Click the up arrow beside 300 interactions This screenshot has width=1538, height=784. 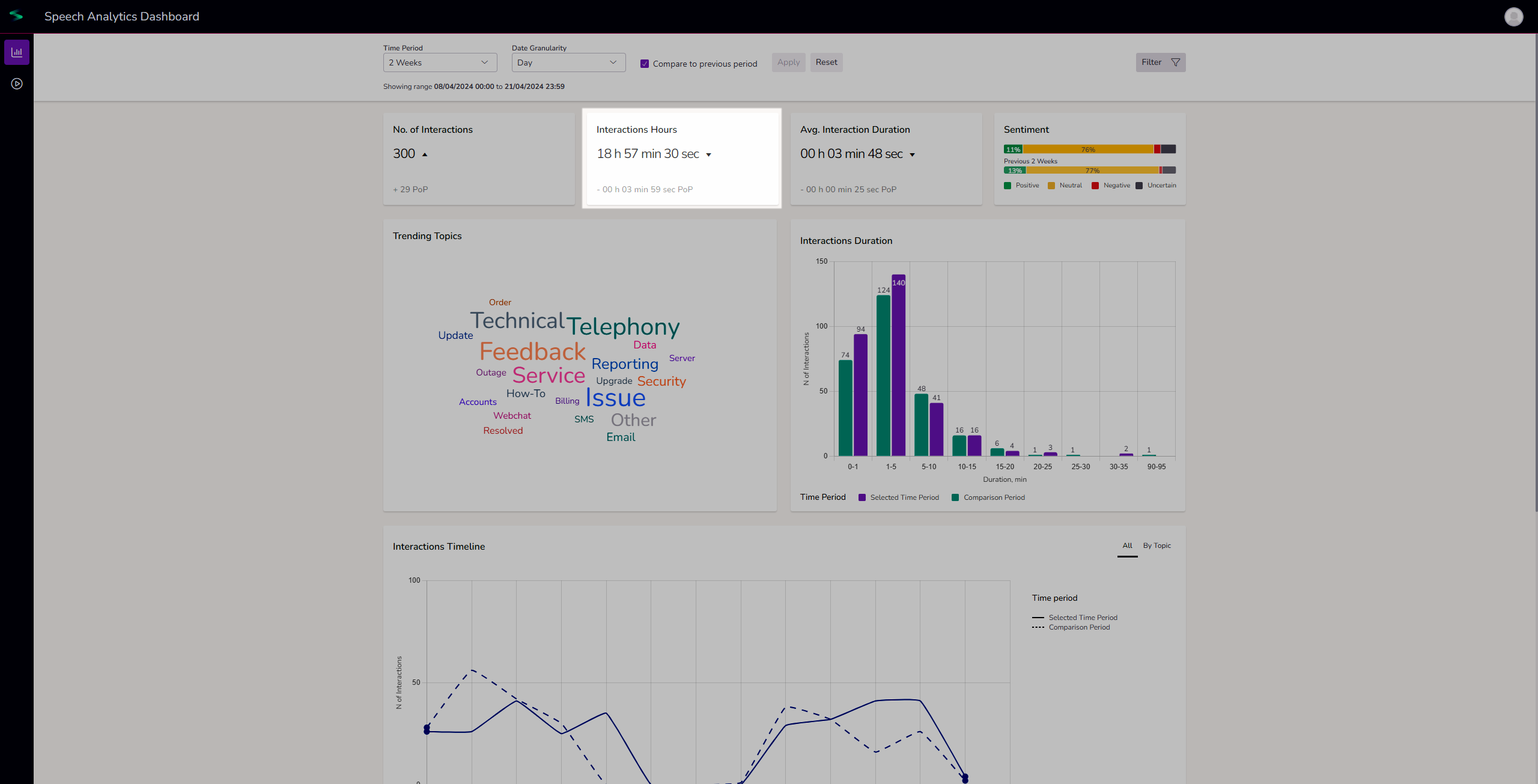(425, 155)
